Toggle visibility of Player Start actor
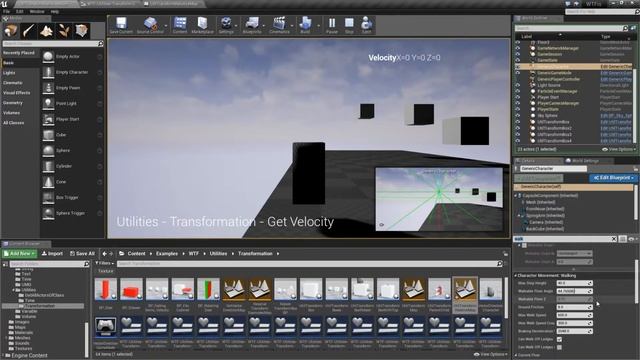The height and width of the screenshot is (360, 640). coord(518,98)
